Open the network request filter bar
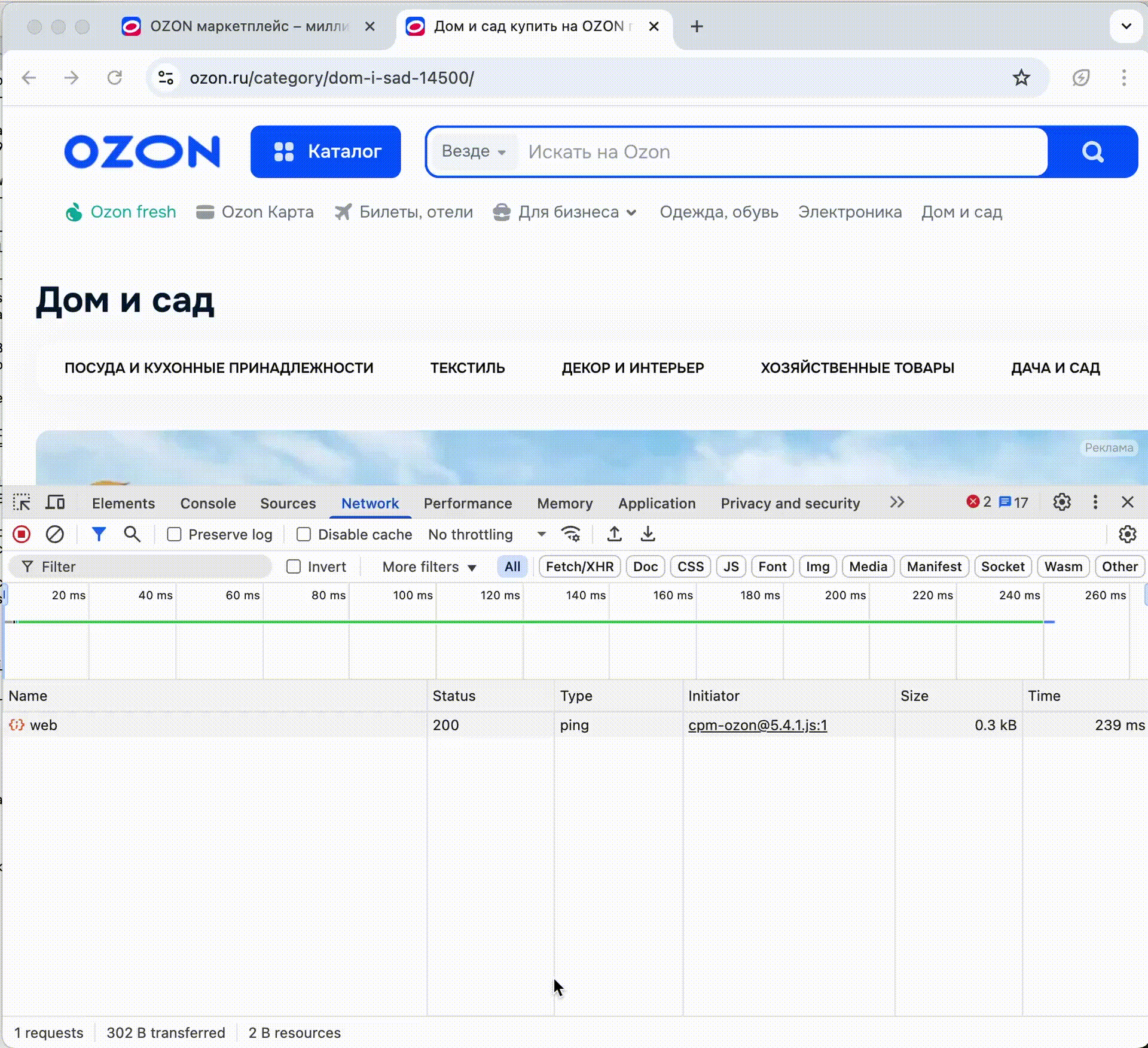This screenshot has height=1048, width=1148. 99,534
